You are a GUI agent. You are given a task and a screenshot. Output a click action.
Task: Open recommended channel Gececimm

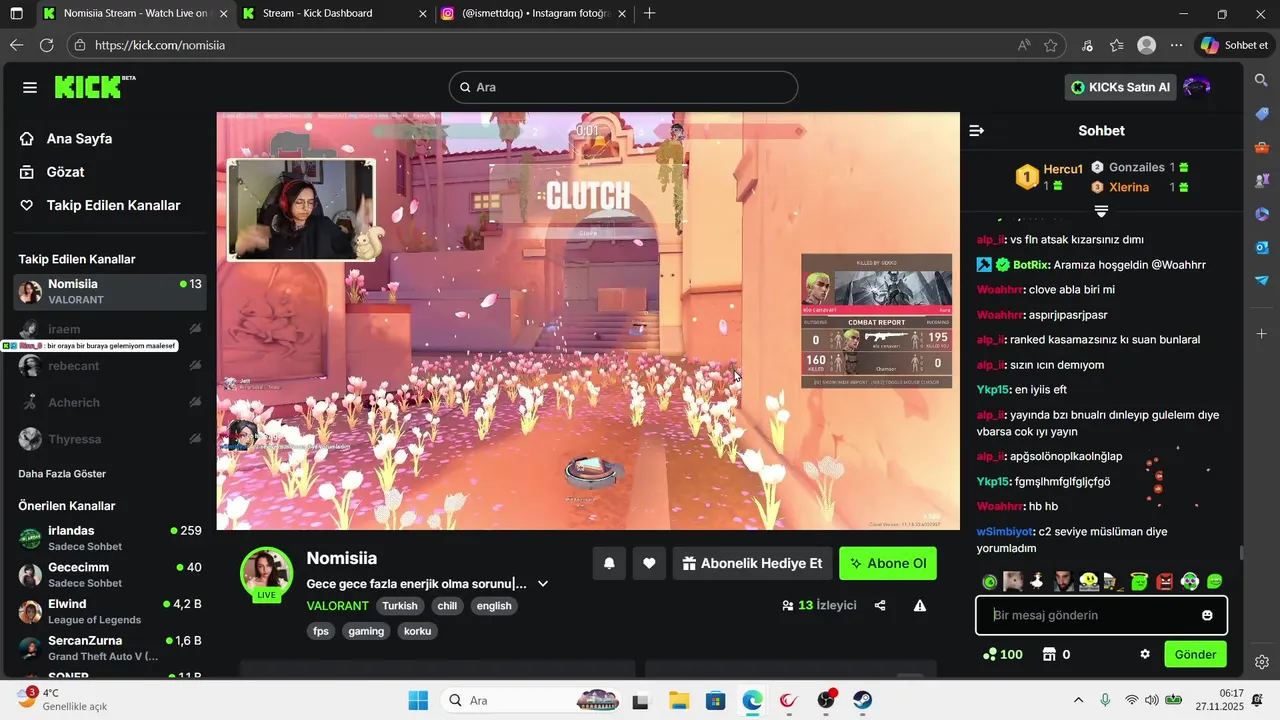[111, 575]
